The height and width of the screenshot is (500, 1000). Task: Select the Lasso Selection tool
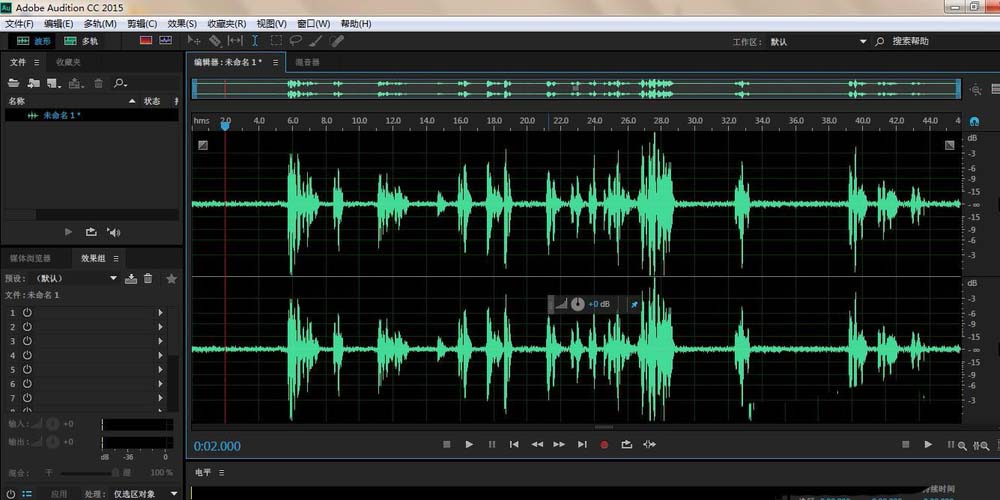point(296,41)
